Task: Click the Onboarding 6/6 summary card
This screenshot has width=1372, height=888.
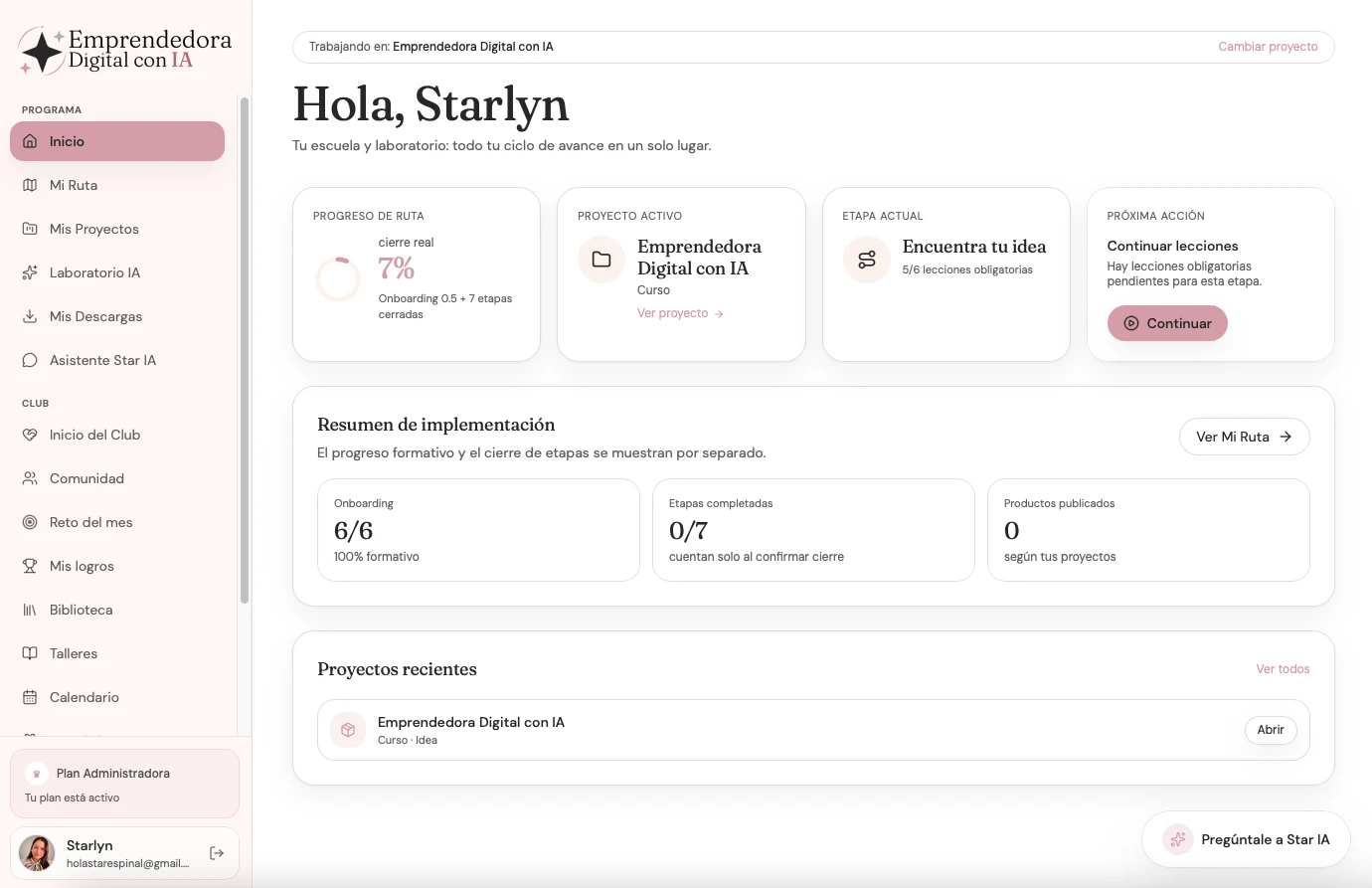Action: [x=478, y=530]
